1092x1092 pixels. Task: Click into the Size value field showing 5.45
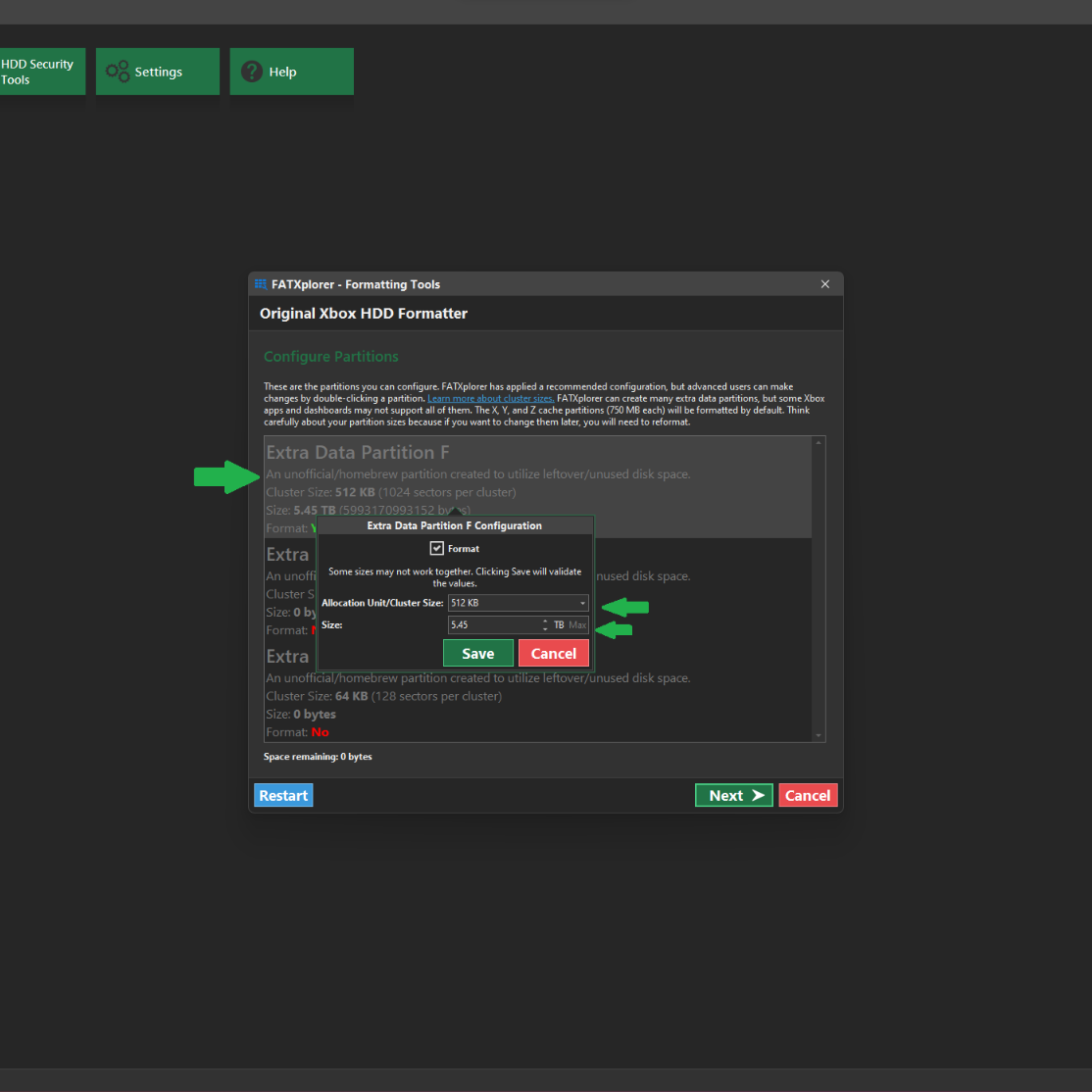[x=493, y=624]
